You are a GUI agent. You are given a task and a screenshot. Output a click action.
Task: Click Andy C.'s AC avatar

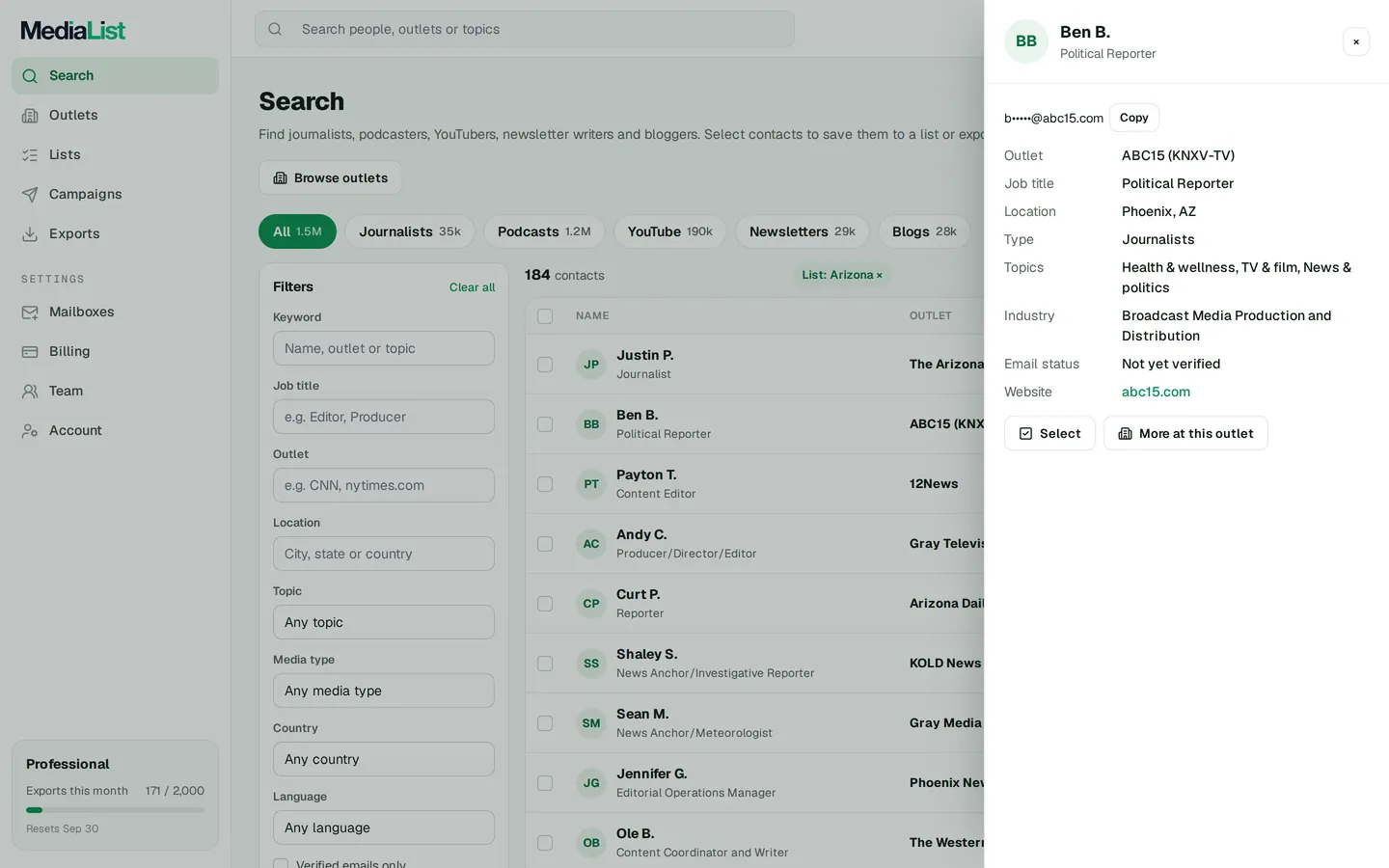pyautogui.click(x=591, y=544)
